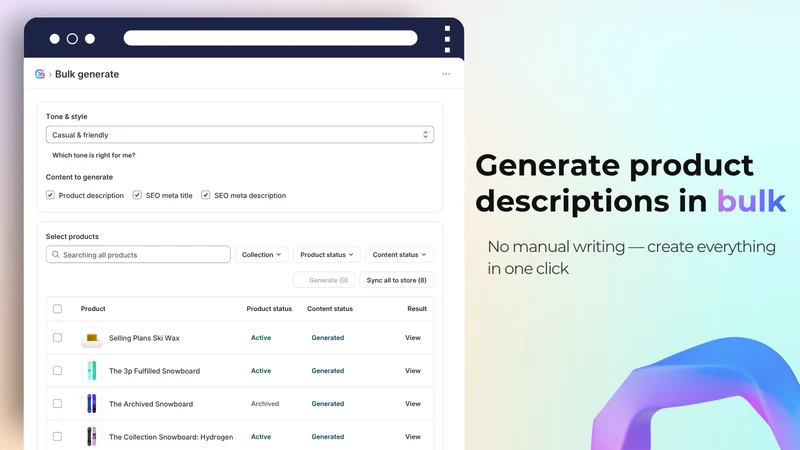
Task: Click the Generate (0) button
Action: click(x=324, y=280)
